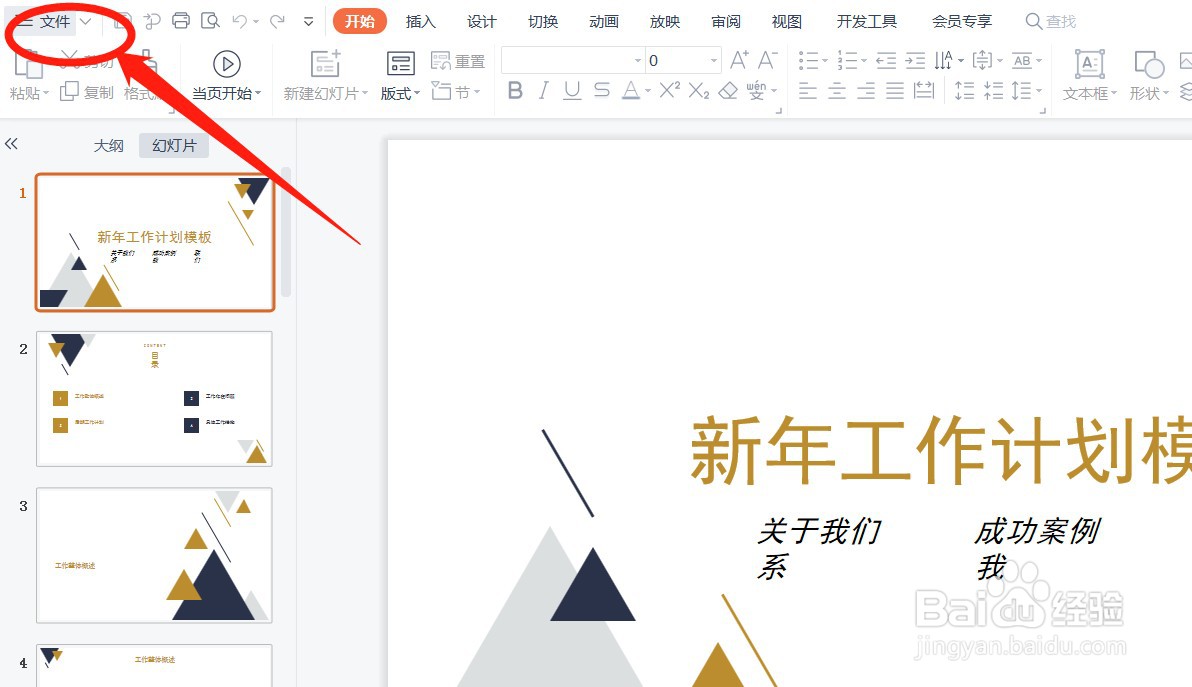This screenshot has width=1192, height=687.
Task: Click the text direction icon
Action: tap(943, 60)
